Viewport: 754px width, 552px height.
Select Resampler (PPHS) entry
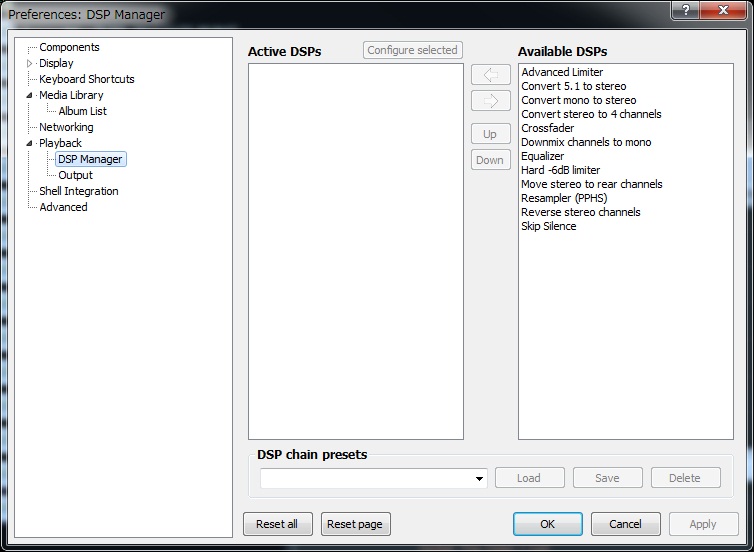click(564, 198)
